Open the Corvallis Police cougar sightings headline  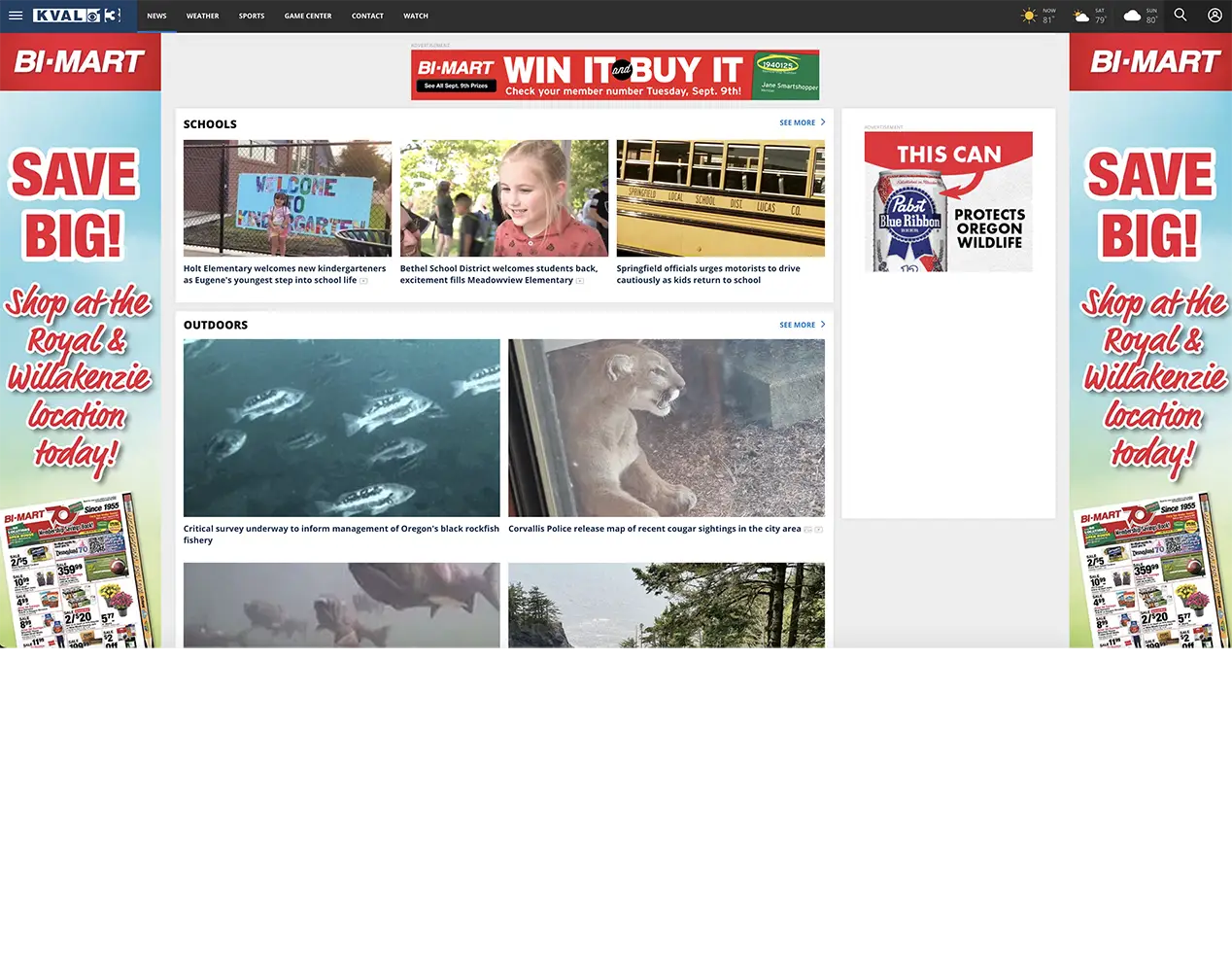(655, 529)
